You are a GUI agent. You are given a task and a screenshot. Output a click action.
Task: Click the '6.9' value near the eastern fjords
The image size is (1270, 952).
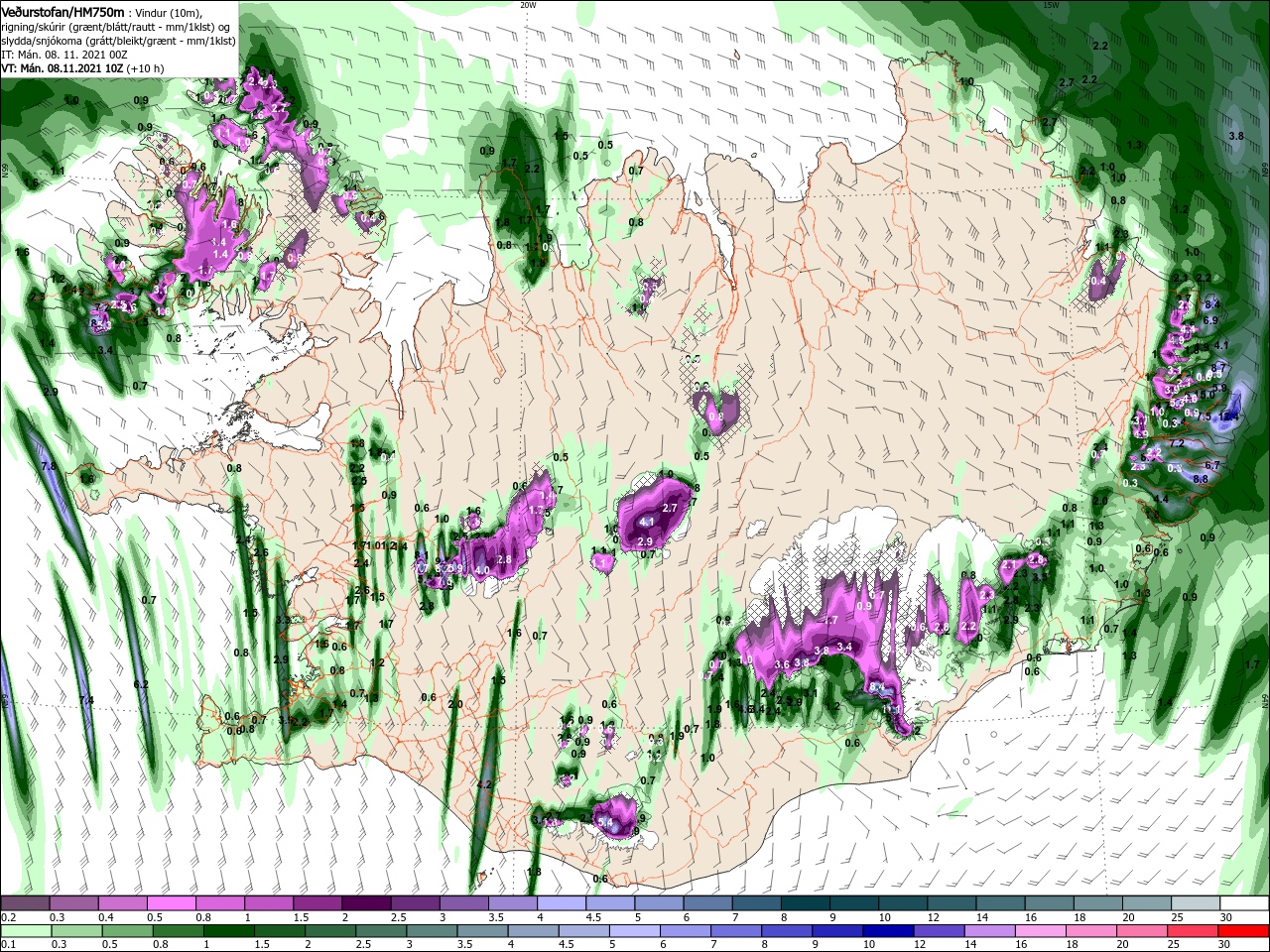point(1209,320)
